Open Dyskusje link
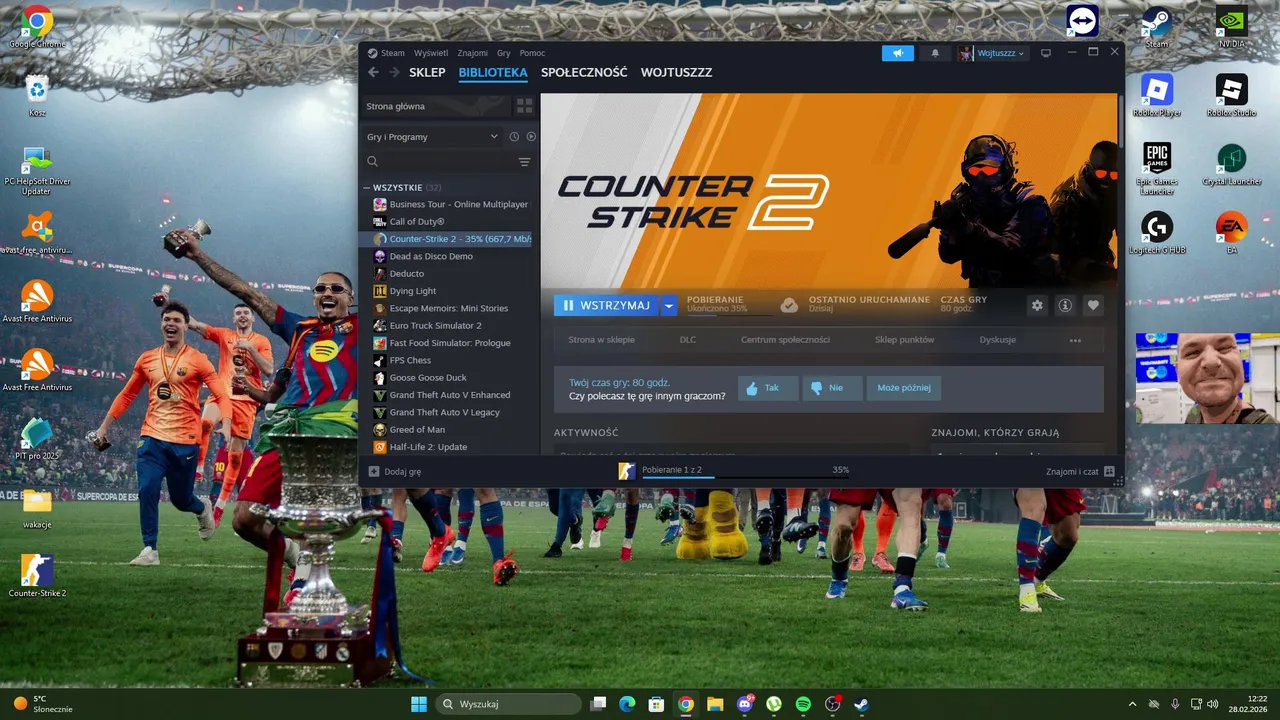Image resolution: width=1280 pixels, height=720 pixels. (997, 340)
